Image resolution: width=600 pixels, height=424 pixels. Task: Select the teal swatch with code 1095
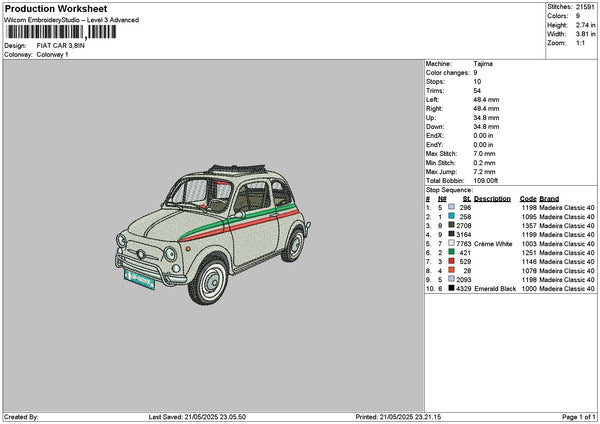(452, 216)
